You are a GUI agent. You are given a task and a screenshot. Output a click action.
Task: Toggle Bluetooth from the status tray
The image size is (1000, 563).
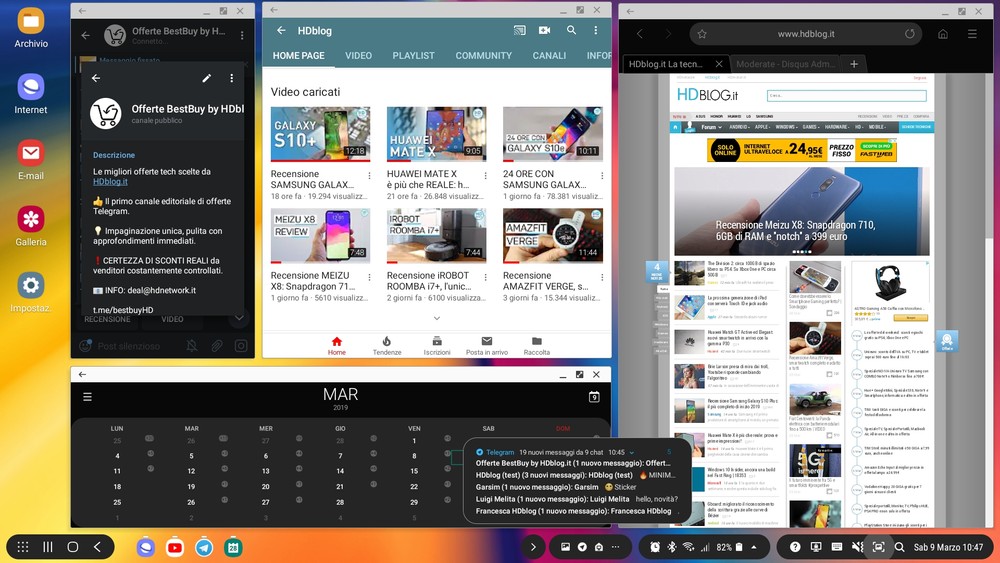click(672, 547)
